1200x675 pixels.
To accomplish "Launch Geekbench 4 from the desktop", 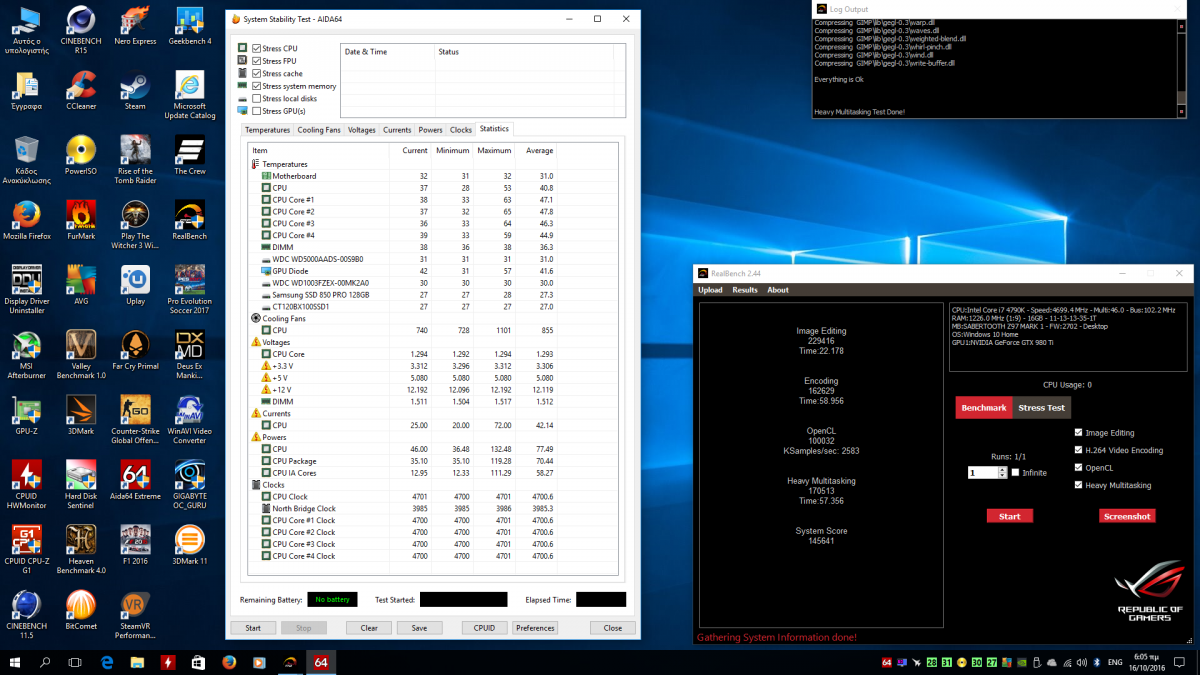I will [190, 27].
